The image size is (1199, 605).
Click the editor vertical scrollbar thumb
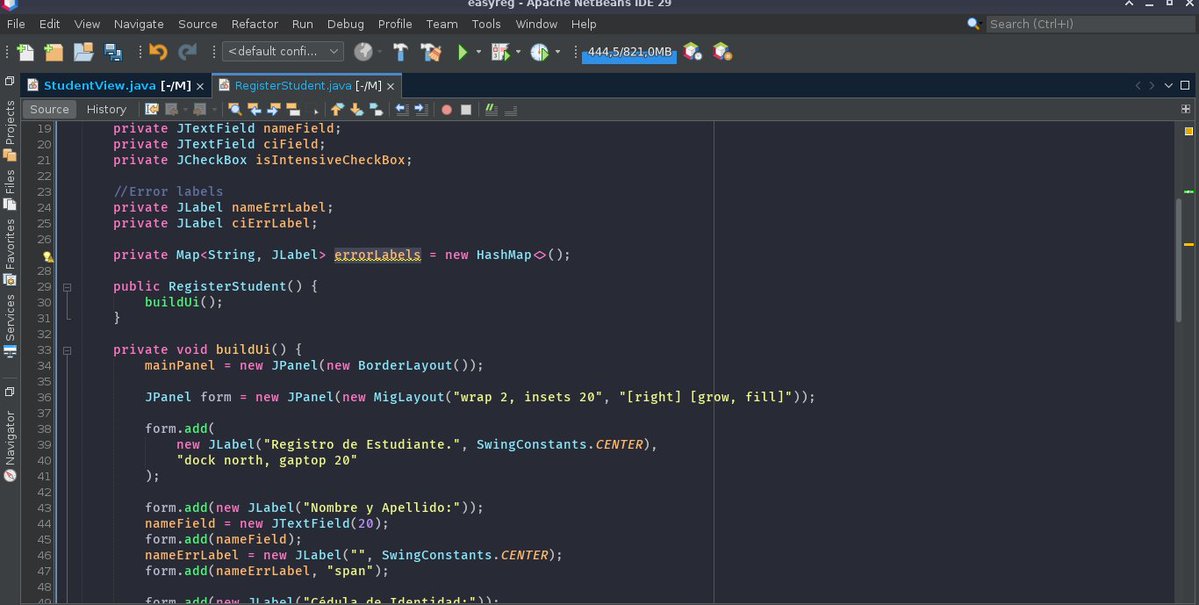tap(1178, 260)
